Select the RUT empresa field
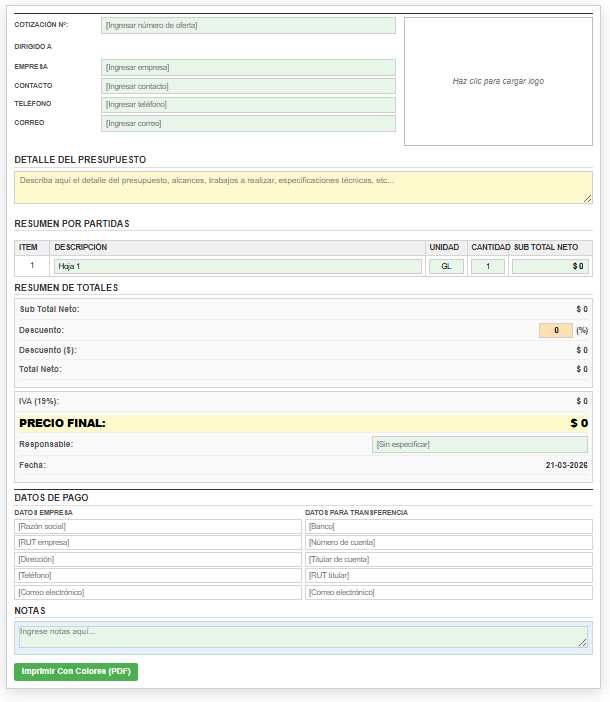The image size is (610, 702). 158,542
